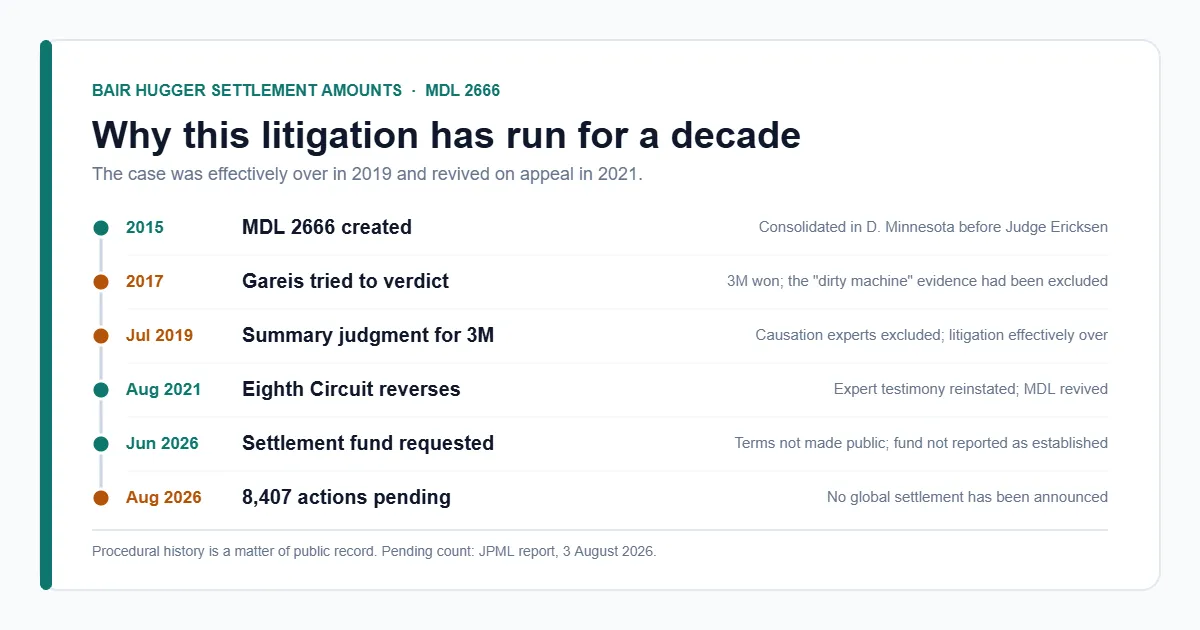Viewport: 1200px width, 630px height.
Task: Select '8,407 actions pending' event title
Action: [346, 497]
